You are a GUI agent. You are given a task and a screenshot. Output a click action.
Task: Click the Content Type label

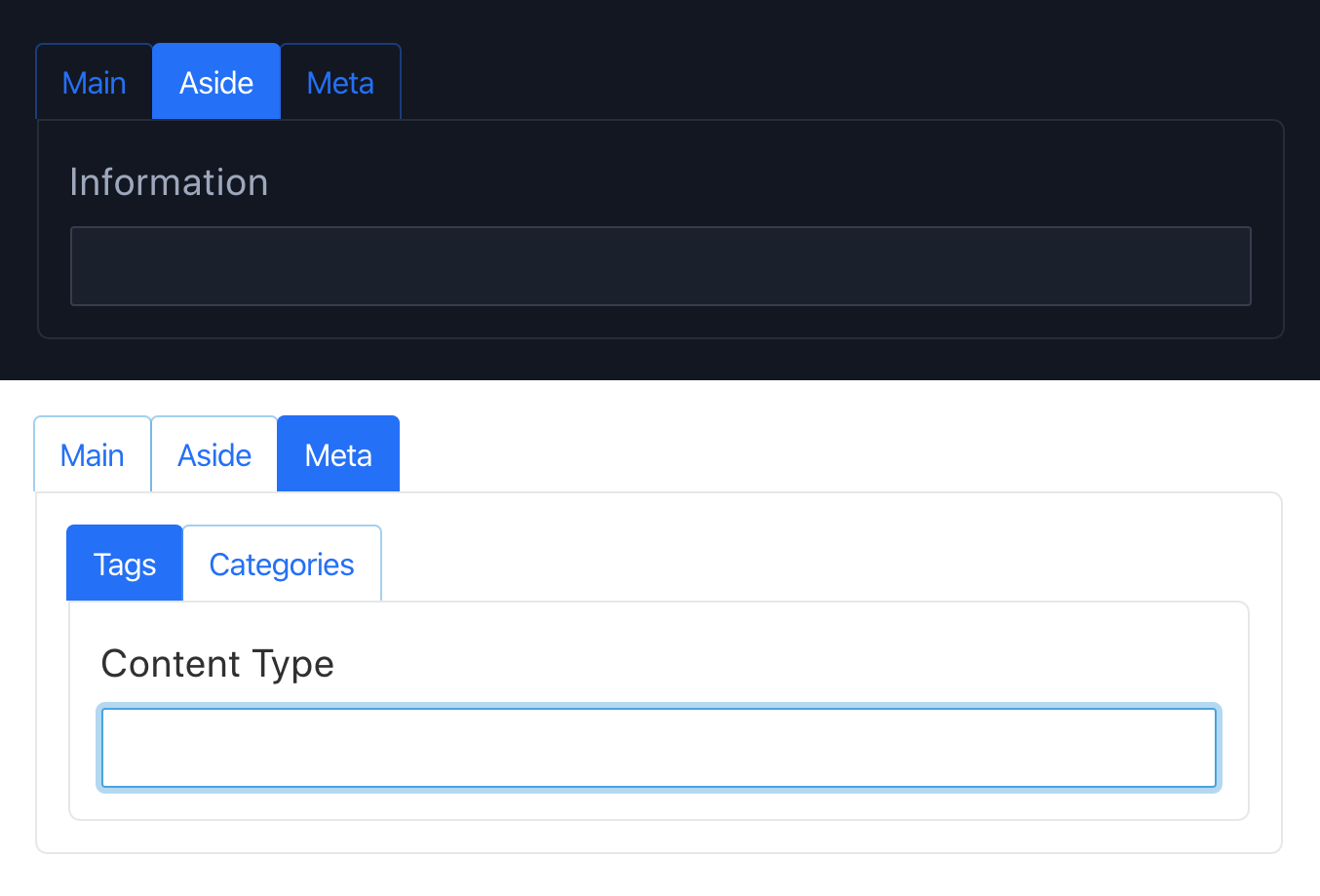217,664
